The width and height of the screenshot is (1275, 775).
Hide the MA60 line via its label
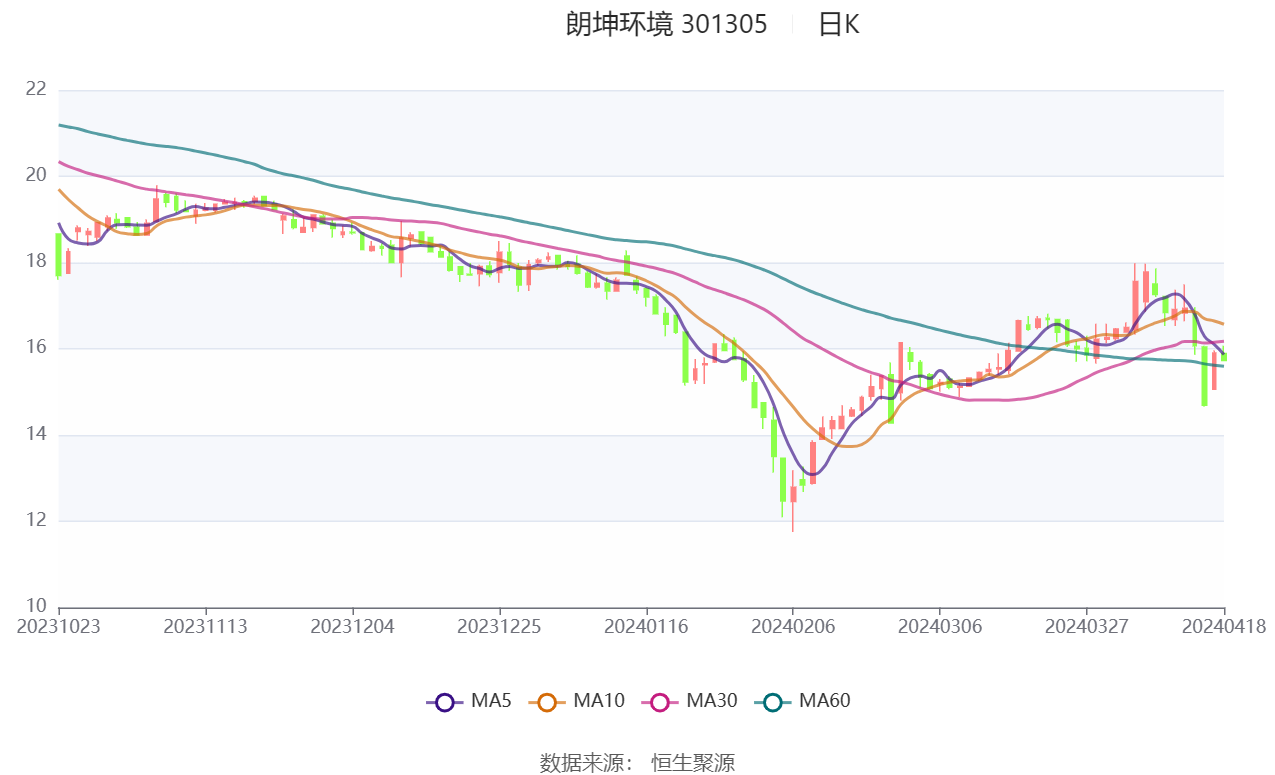pos(824,701)
